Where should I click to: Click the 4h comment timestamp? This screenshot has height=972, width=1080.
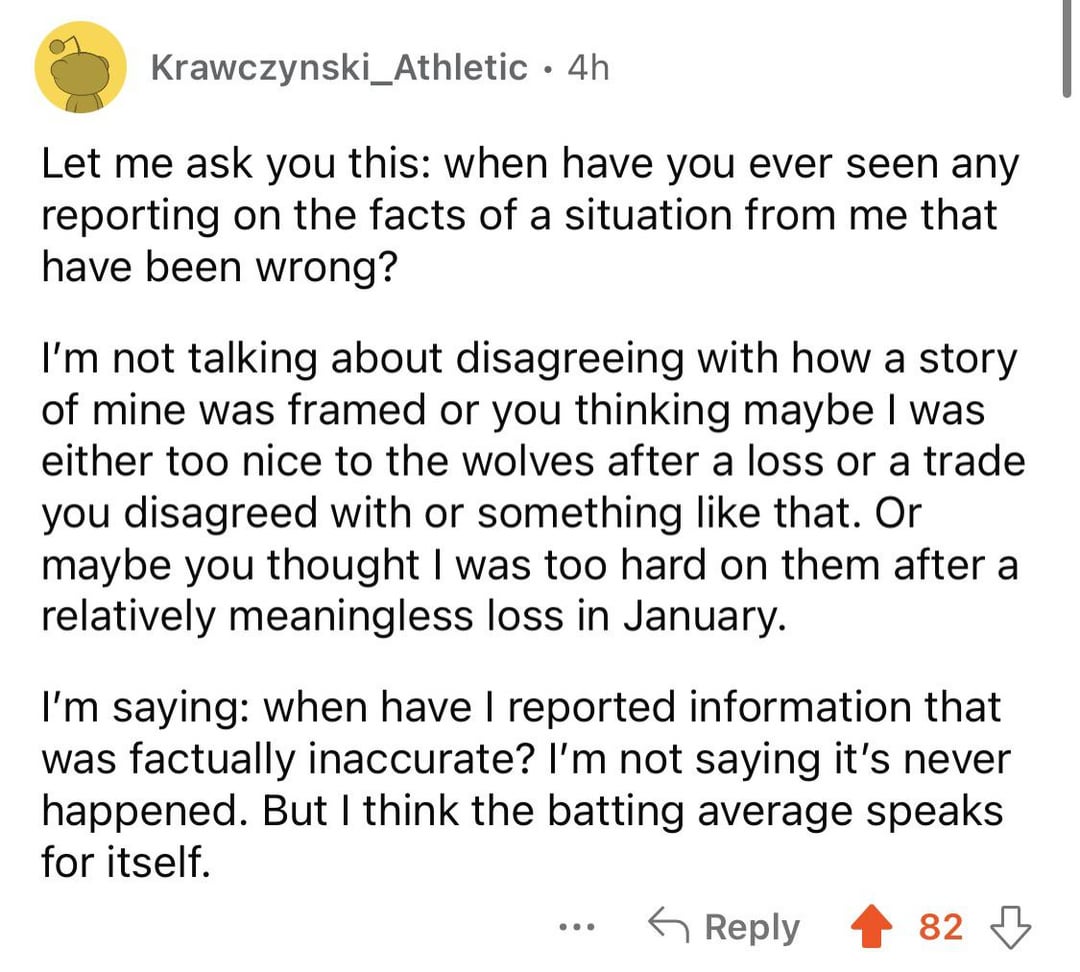[x=586, y=67]
